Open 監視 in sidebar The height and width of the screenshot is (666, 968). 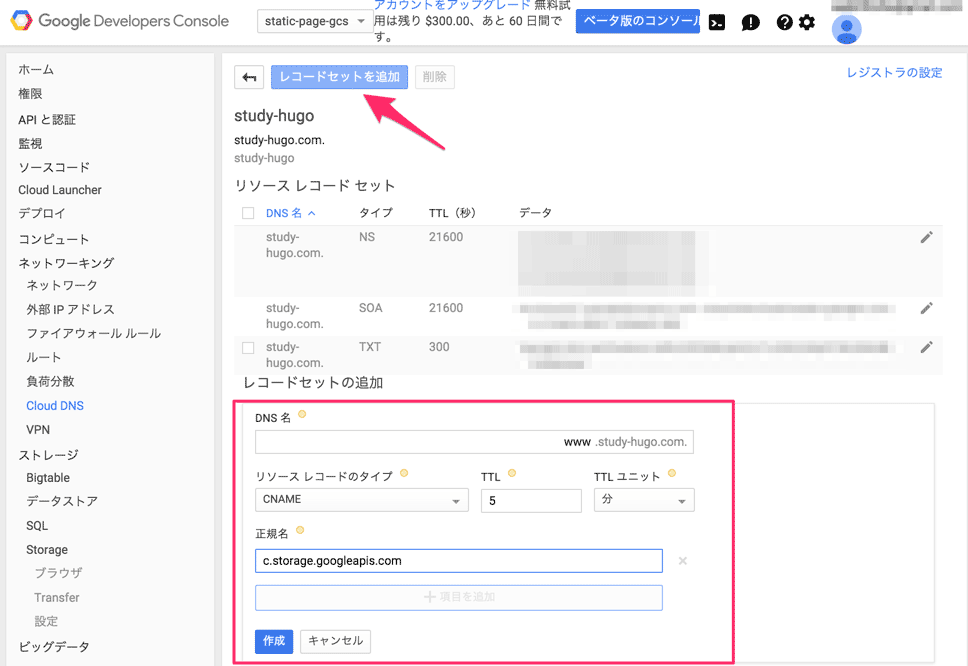(x=30, y=144)
